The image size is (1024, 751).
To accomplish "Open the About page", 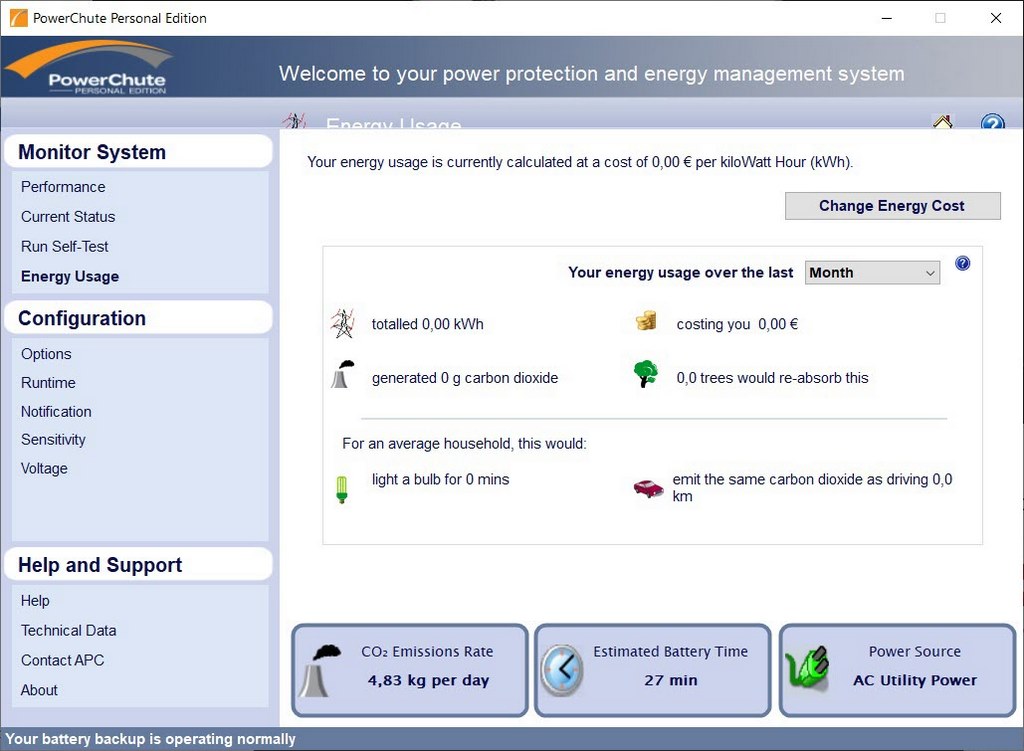I will pyautogui.click(x=39, y=690).
